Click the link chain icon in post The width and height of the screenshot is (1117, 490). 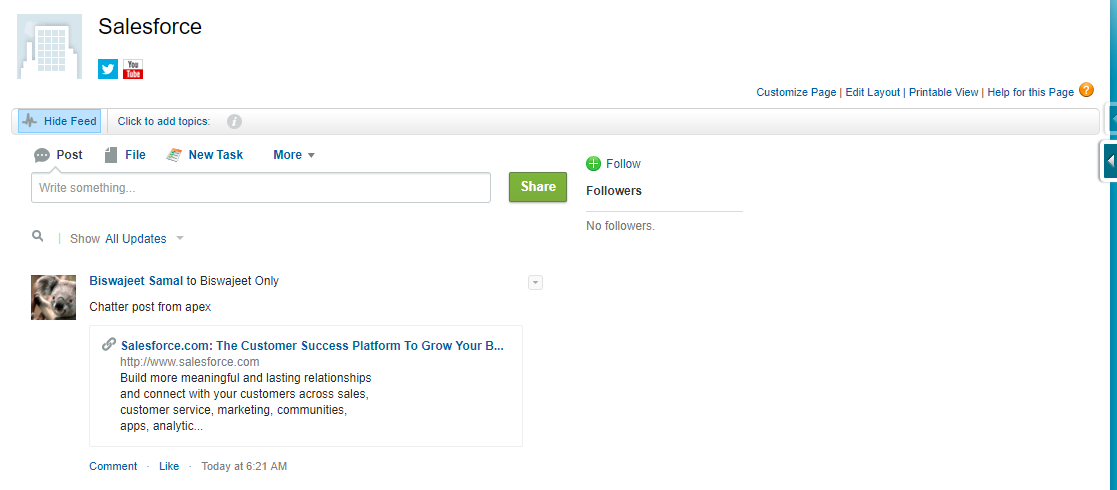point(109,345)
